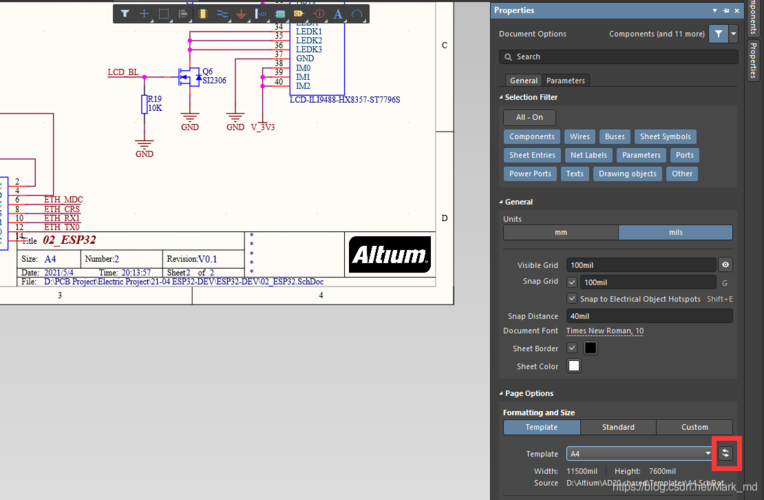The height and width of the screenshot is (500, 764).
Task: Toggle the Components selection filter
Action: 532,136
